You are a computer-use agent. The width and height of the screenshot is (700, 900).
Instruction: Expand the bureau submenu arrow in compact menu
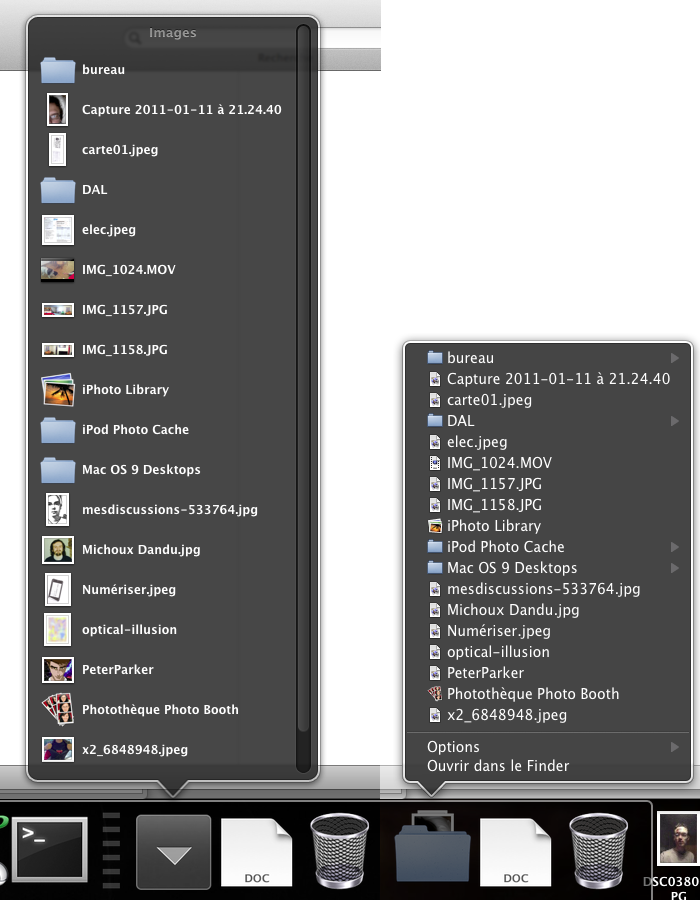[675, 358]
